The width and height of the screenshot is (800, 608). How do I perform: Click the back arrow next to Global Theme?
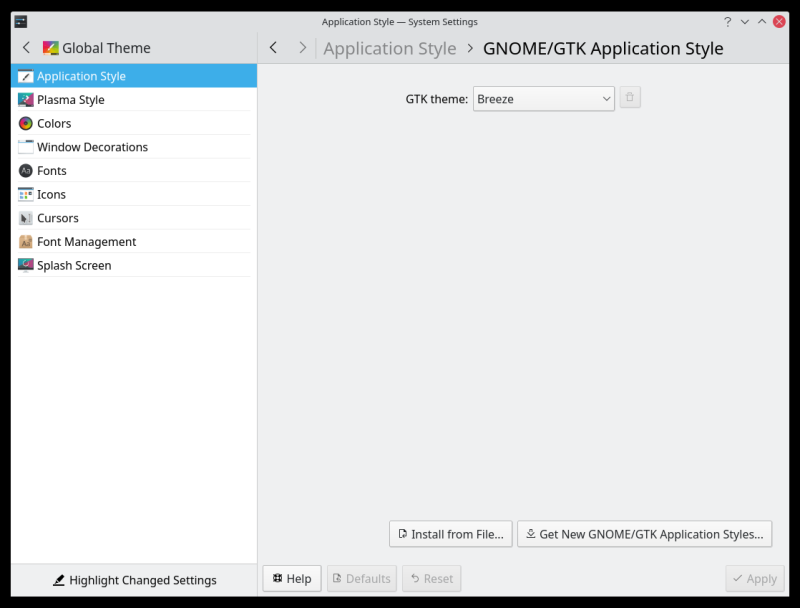[26, 47]
